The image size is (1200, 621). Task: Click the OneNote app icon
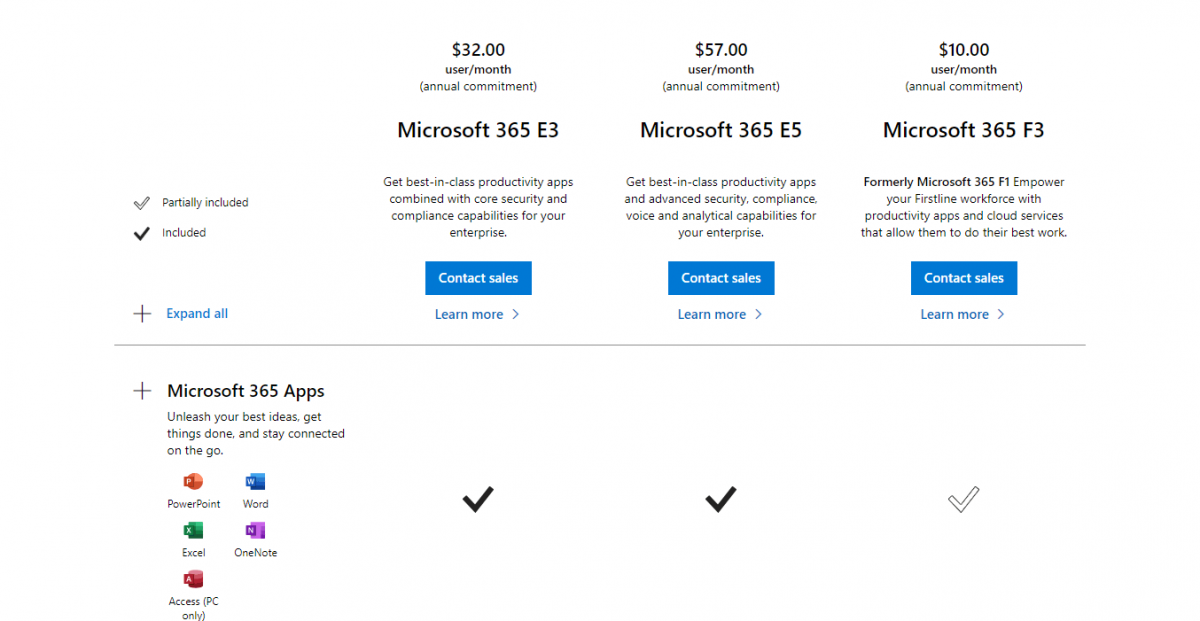pyautogui.click(x=254, y=528)
